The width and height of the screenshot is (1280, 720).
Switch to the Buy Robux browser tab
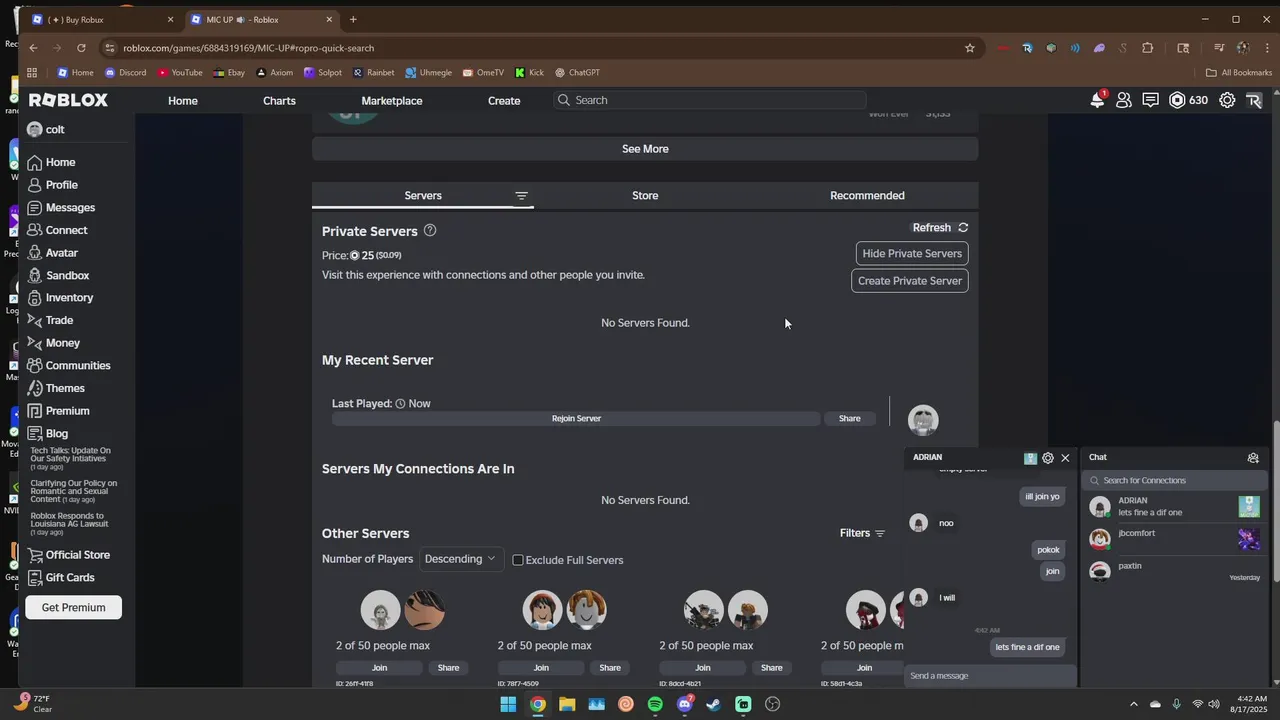(102, 19)
